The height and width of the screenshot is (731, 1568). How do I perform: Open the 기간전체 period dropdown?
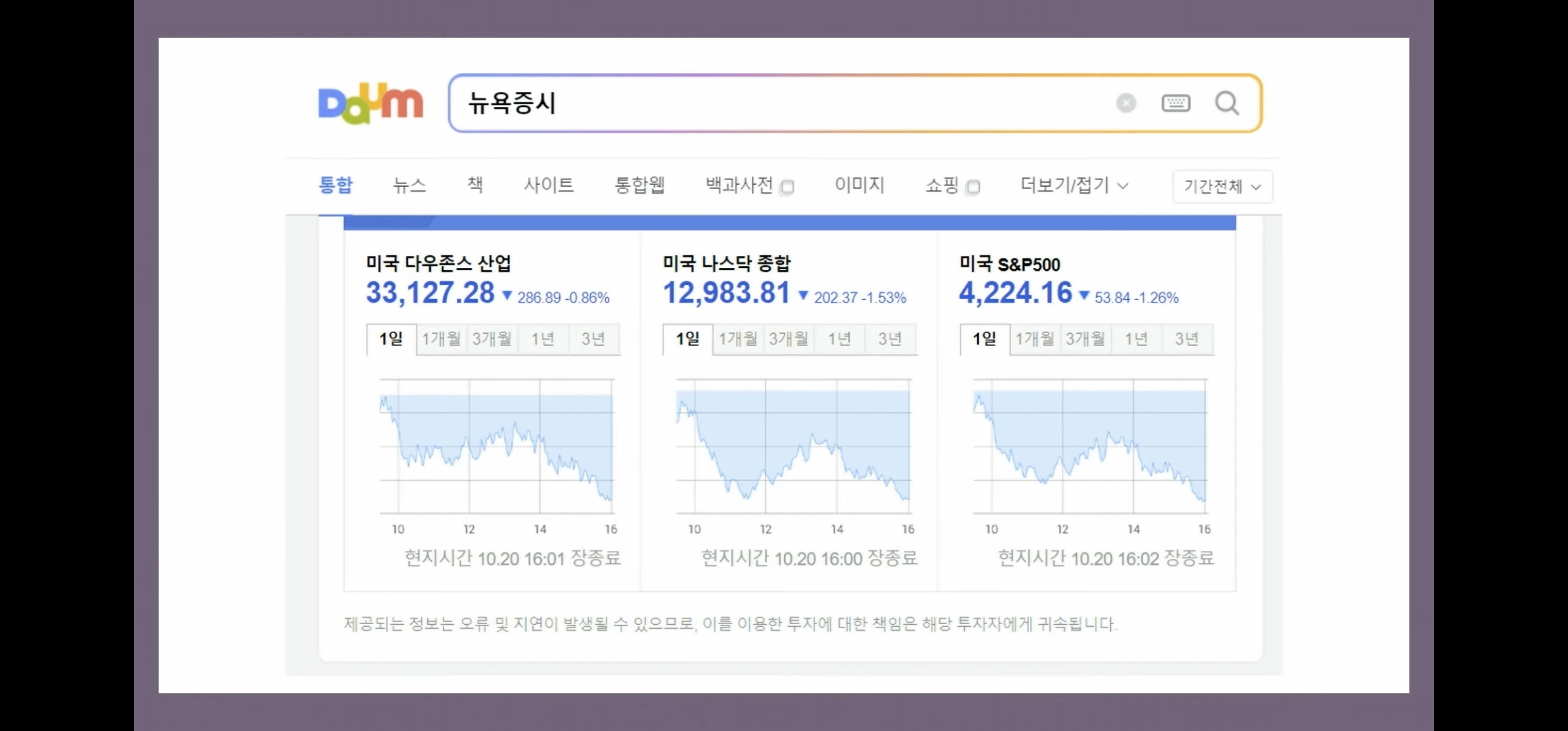pyautogui.click(x=1222, y=186)
